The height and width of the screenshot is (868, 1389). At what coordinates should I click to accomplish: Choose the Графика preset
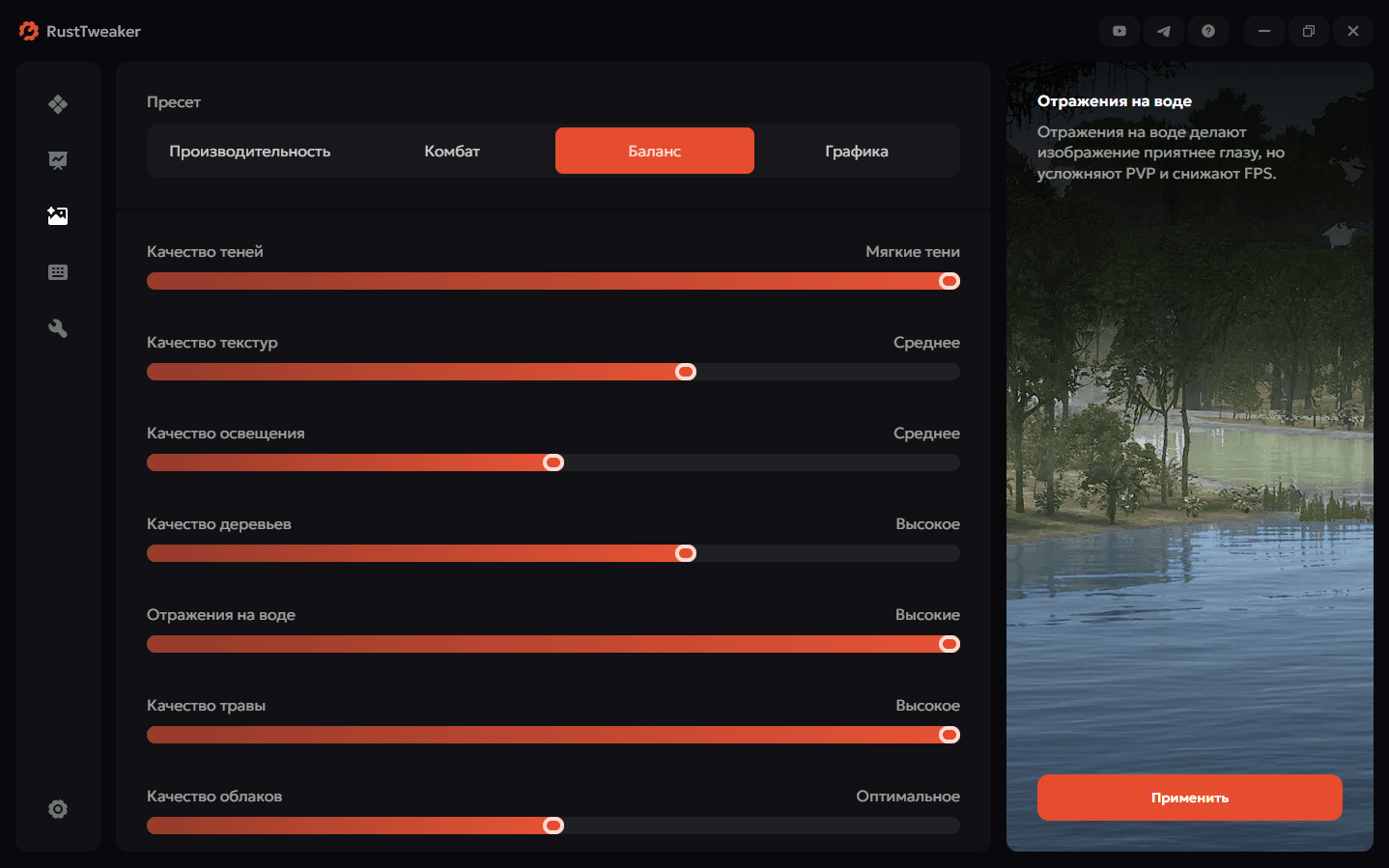[857, 151]
